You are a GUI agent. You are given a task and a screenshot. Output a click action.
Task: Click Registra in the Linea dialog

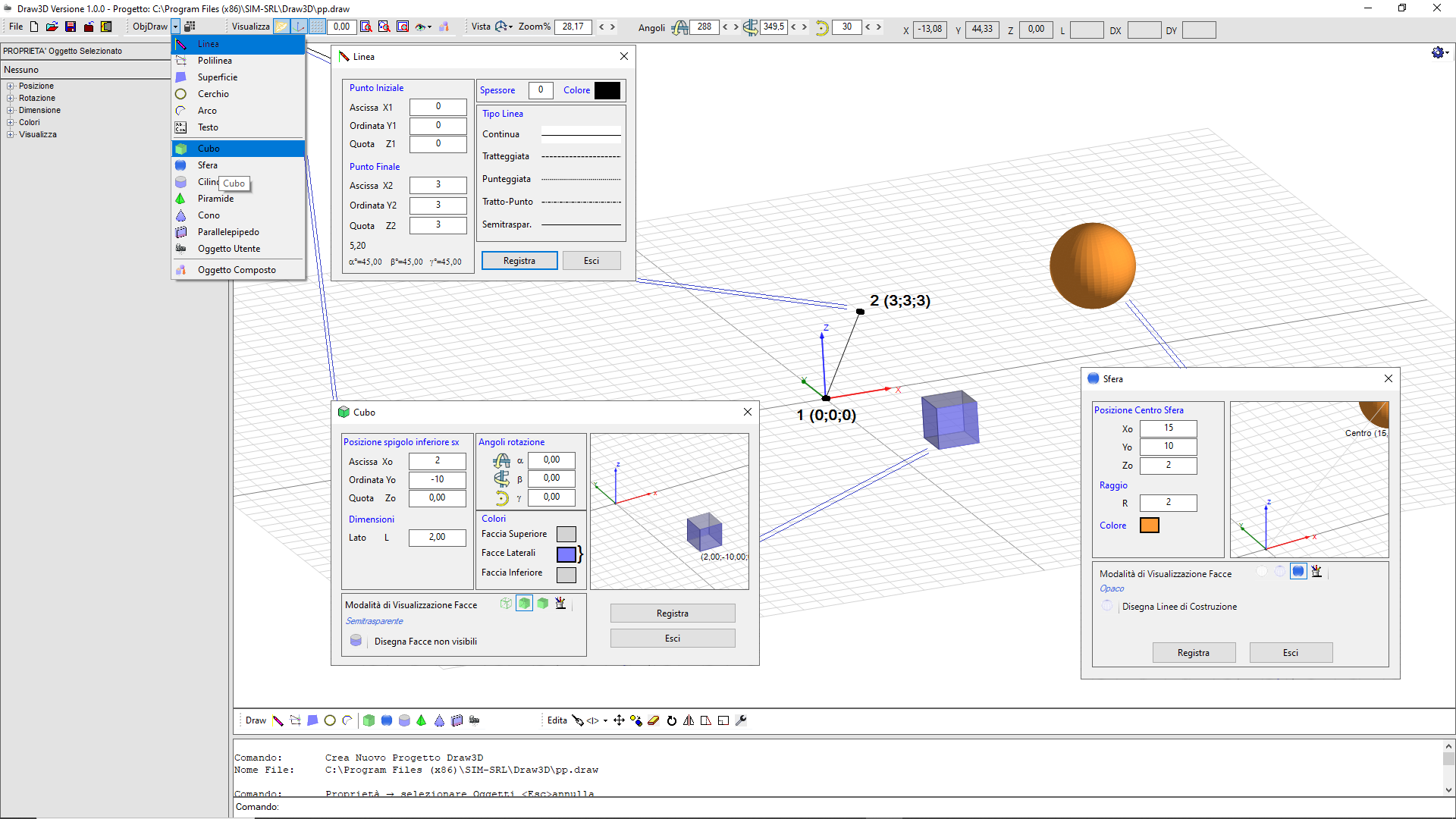click(519, 260)
